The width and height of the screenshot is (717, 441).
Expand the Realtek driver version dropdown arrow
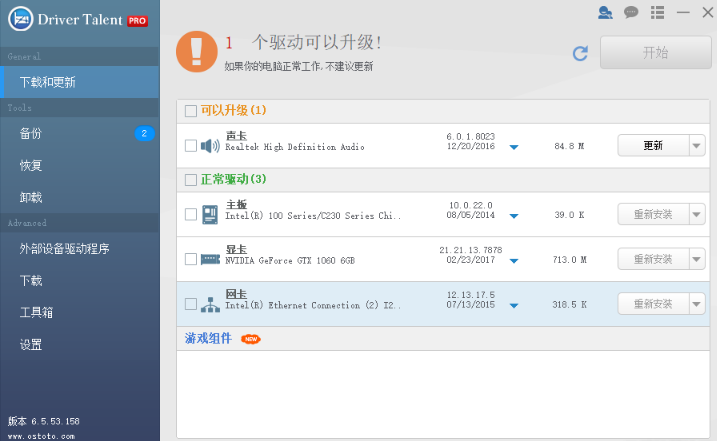pyautogui.click(x=514, y=147)
